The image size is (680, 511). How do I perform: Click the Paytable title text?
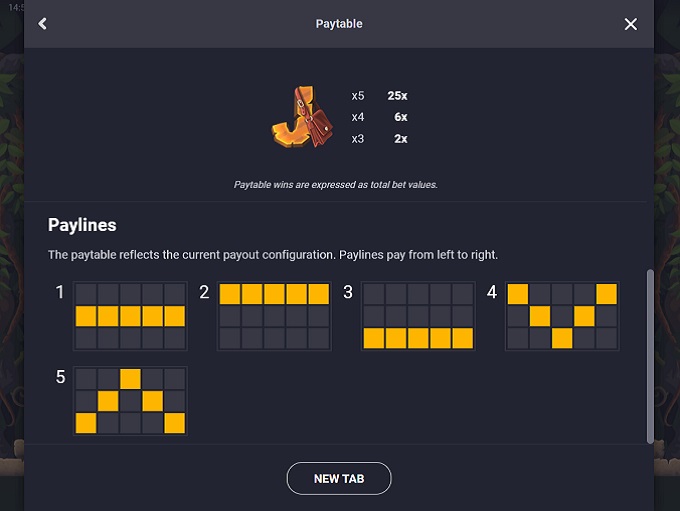339,24
